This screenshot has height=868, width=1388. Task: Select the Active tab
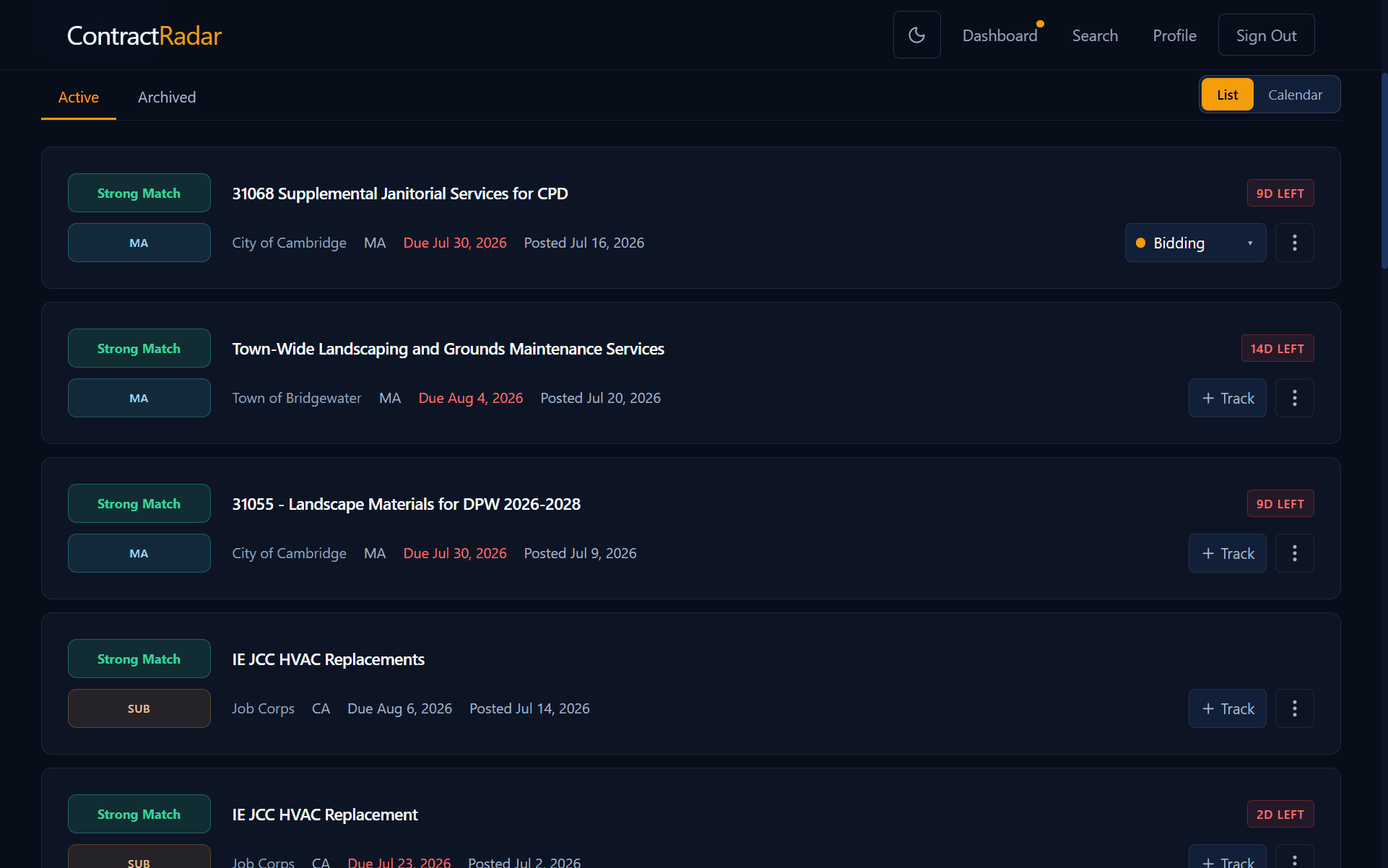[79, 97]
